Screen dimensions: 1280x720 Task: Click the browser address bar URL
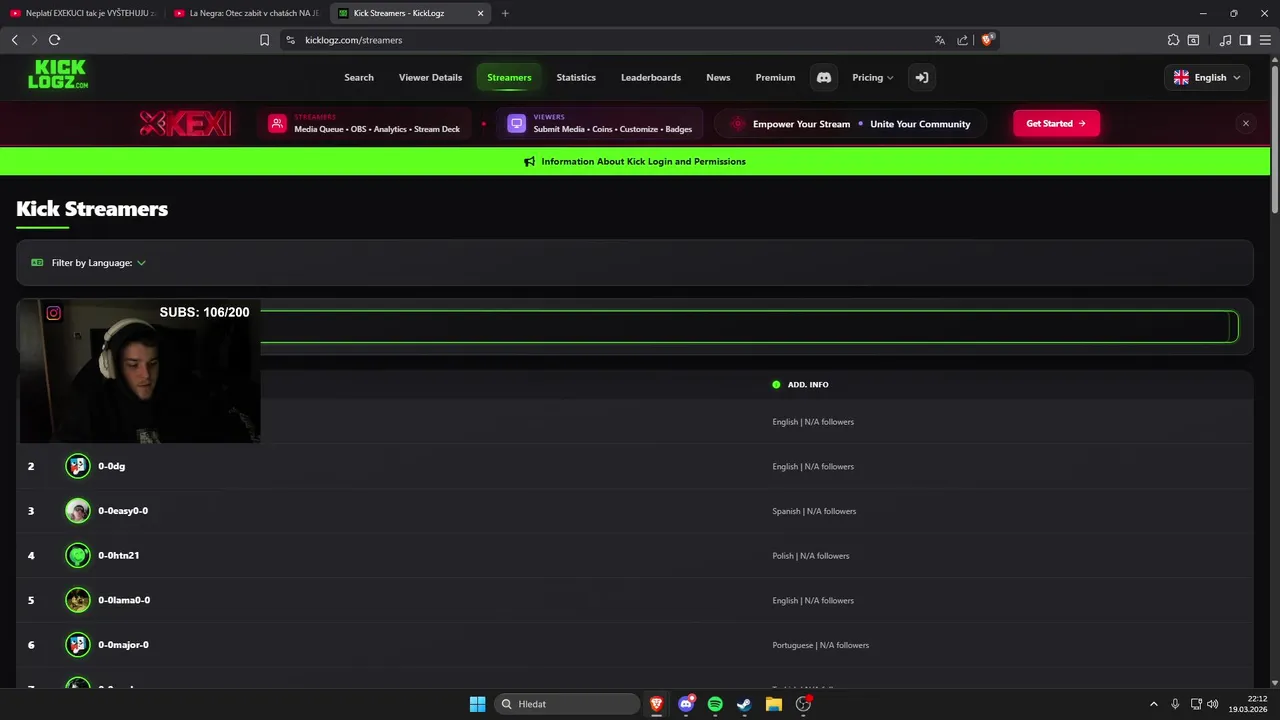tap(353, 40)
